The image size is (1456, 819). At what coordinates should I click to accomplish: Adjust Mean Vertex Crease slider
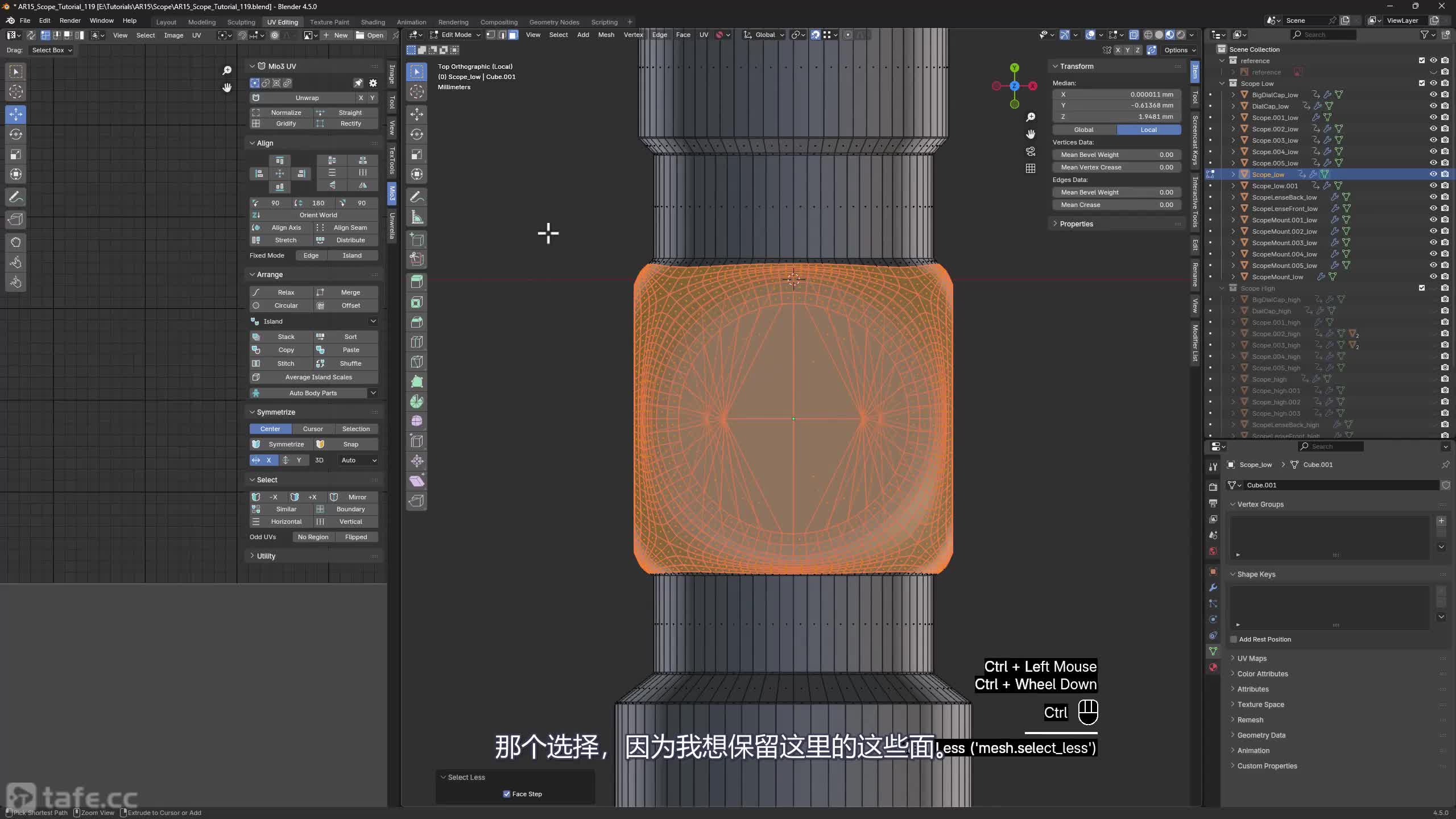click(1117, 167)
